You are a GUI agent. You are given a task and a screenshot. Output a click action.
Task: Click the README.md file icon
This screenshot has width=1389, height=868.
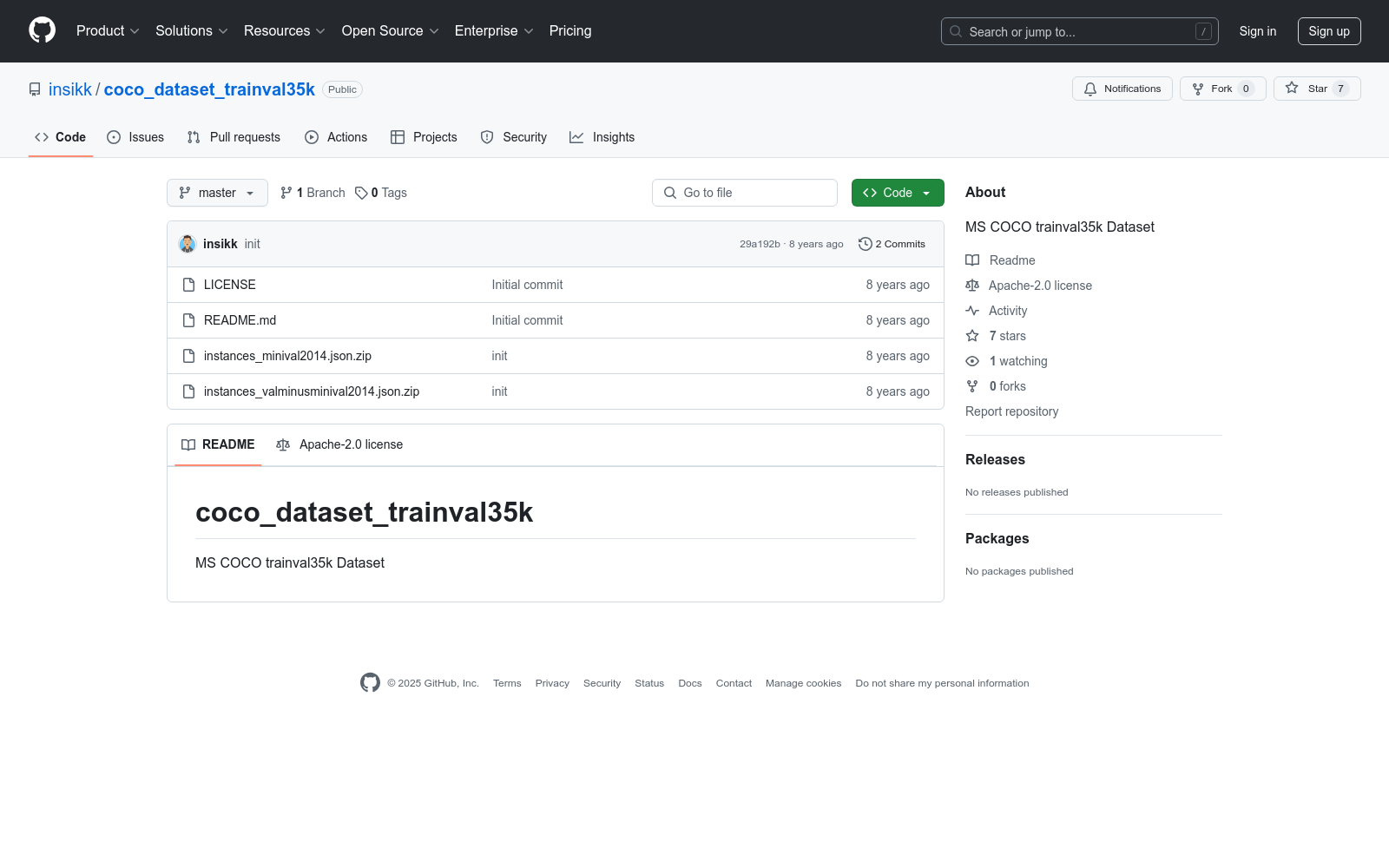tap(188, 320)
